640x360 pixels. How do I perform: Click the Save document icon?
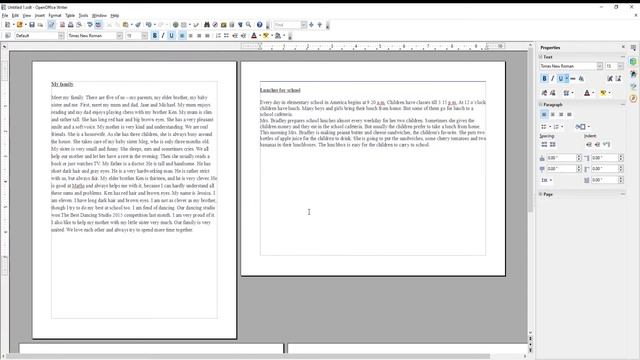point(31,25)
